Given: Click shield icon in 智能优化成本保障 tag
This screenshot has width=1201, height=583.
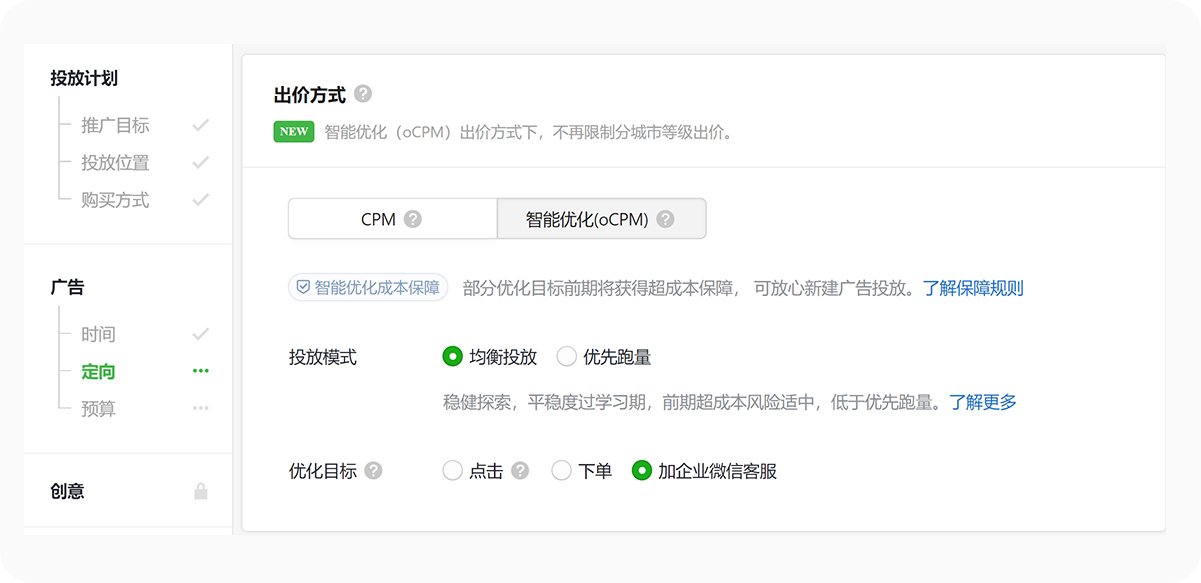Looking at the screenshot, I should coord(302,288).
